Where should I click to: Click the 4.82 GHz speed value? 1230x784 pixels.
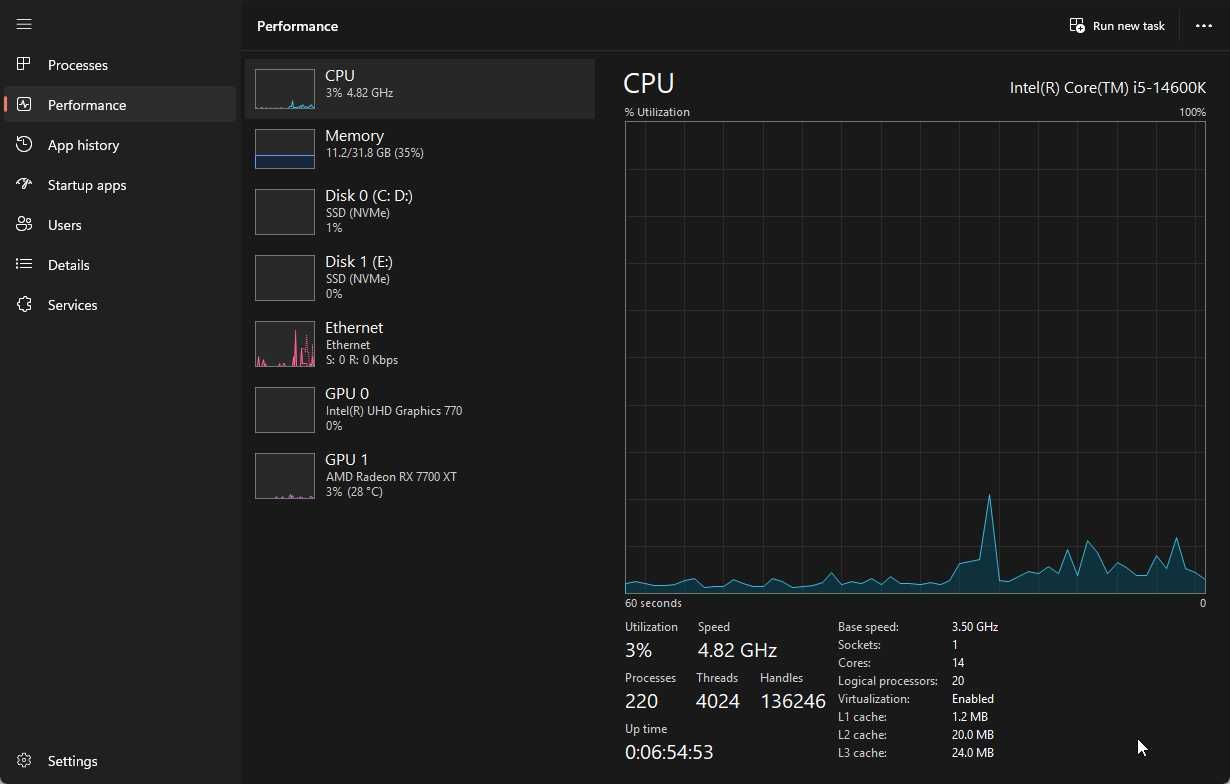pos(737,650)
